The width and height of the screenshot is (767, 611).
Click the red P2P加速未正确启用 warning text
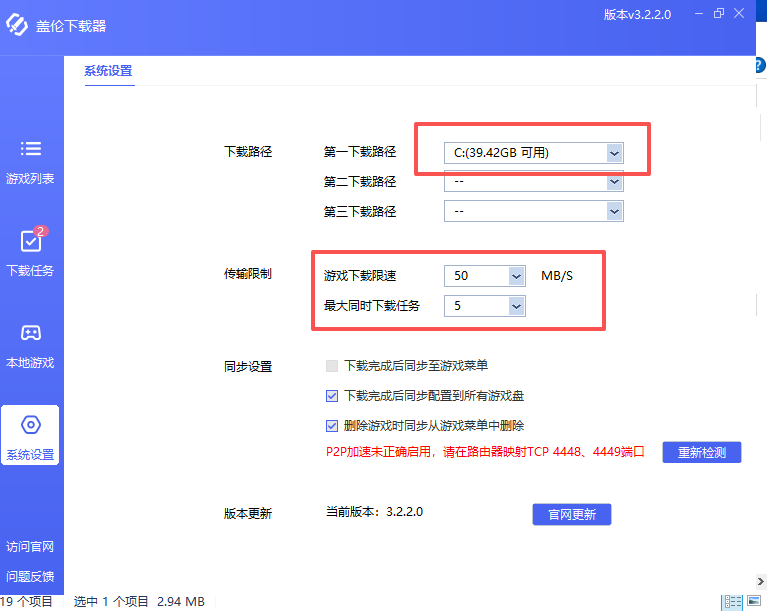click(485, 452)
